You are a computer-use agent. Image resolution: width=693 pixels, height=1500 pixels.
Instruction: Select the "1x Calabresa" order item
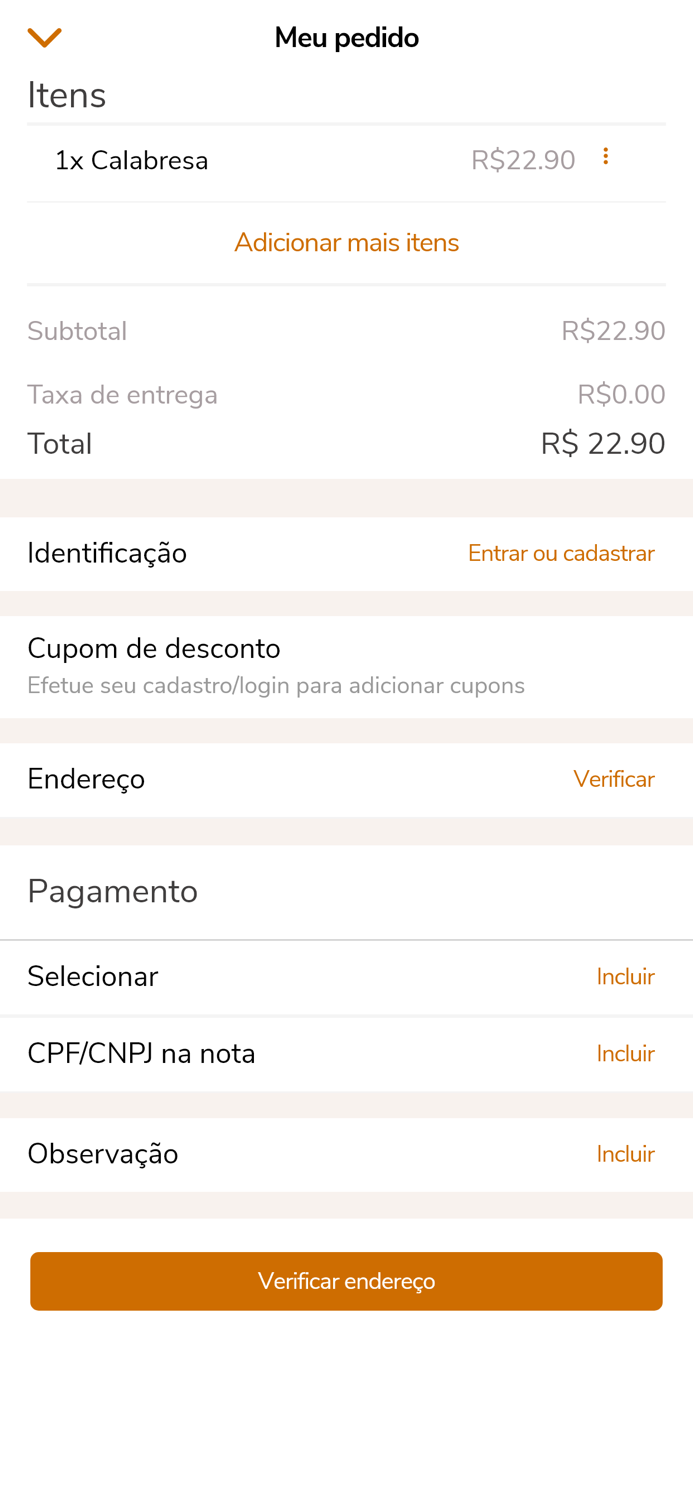132,160
